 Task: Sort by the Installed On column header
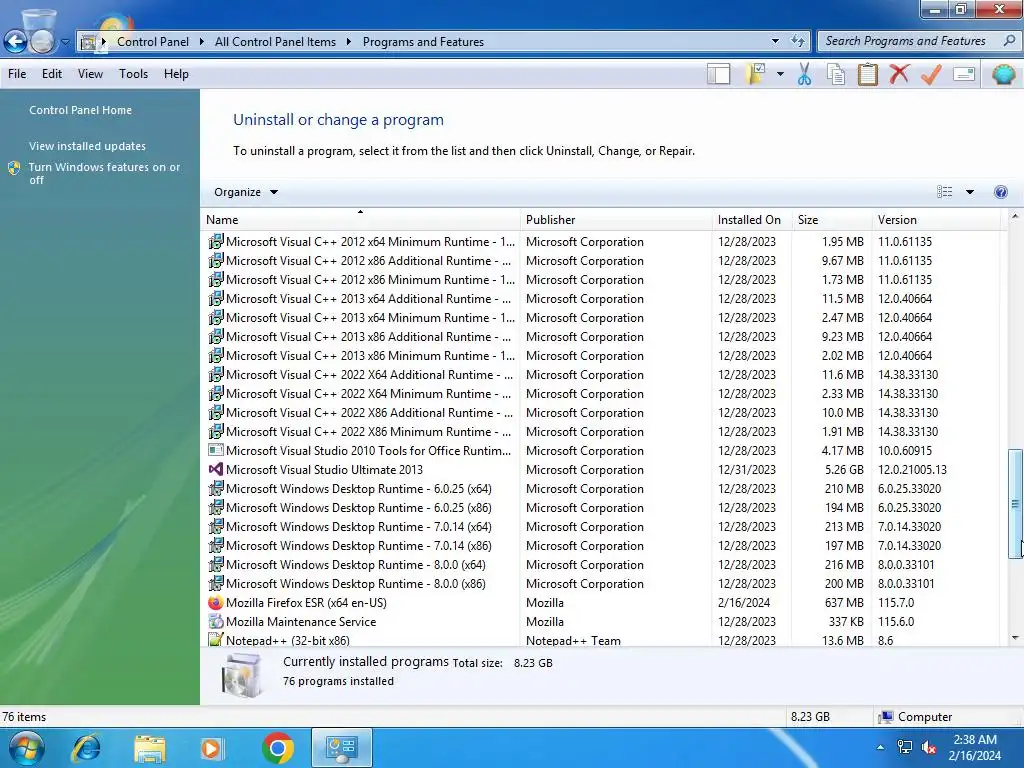pyautogui.click(x=752, y=219)
